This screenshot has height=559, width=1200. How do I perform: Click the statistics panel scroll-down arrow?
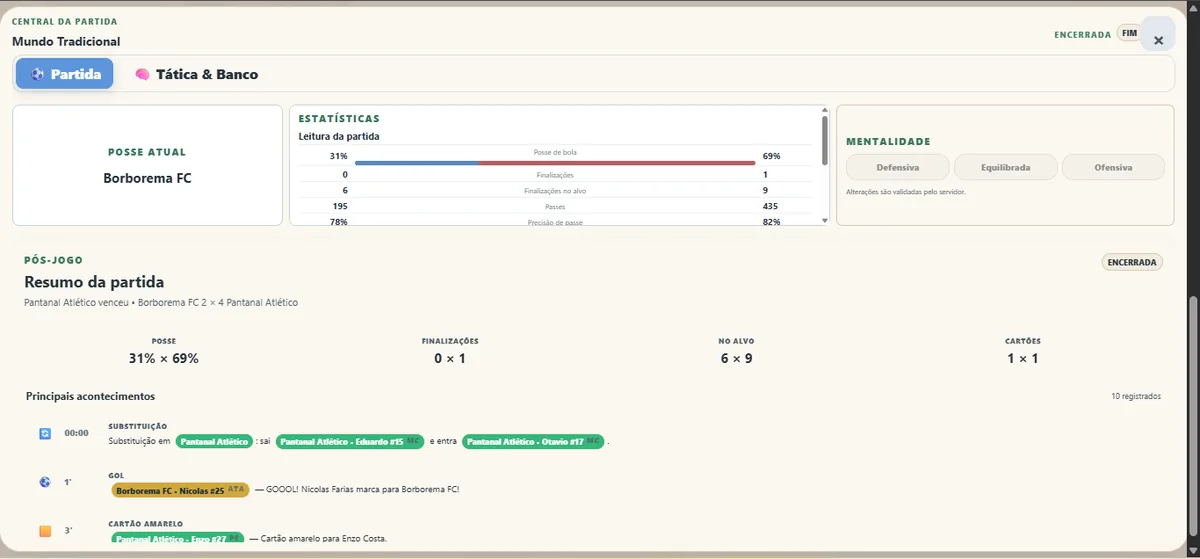coord(825,220)
